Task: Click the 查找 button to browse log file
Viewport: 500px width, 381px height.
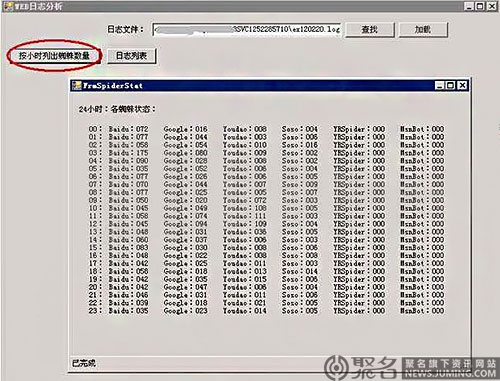Action: click(370, 30)
